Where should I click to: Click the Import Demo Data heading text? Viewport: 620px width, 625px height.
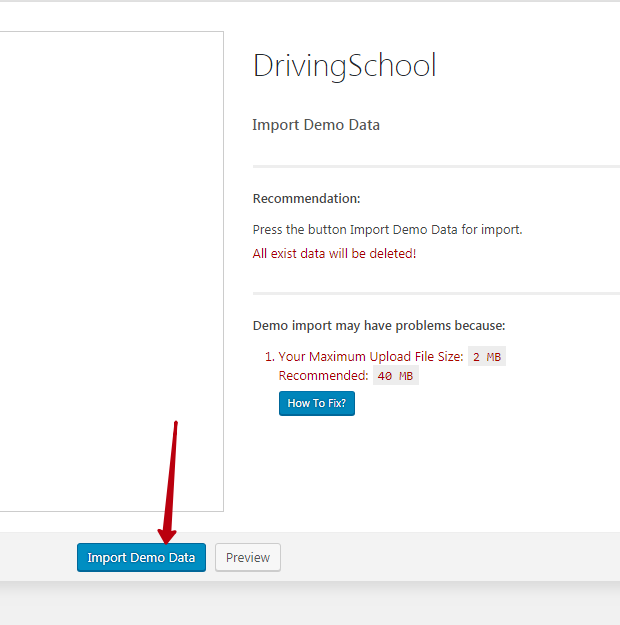tap(316, 125)
